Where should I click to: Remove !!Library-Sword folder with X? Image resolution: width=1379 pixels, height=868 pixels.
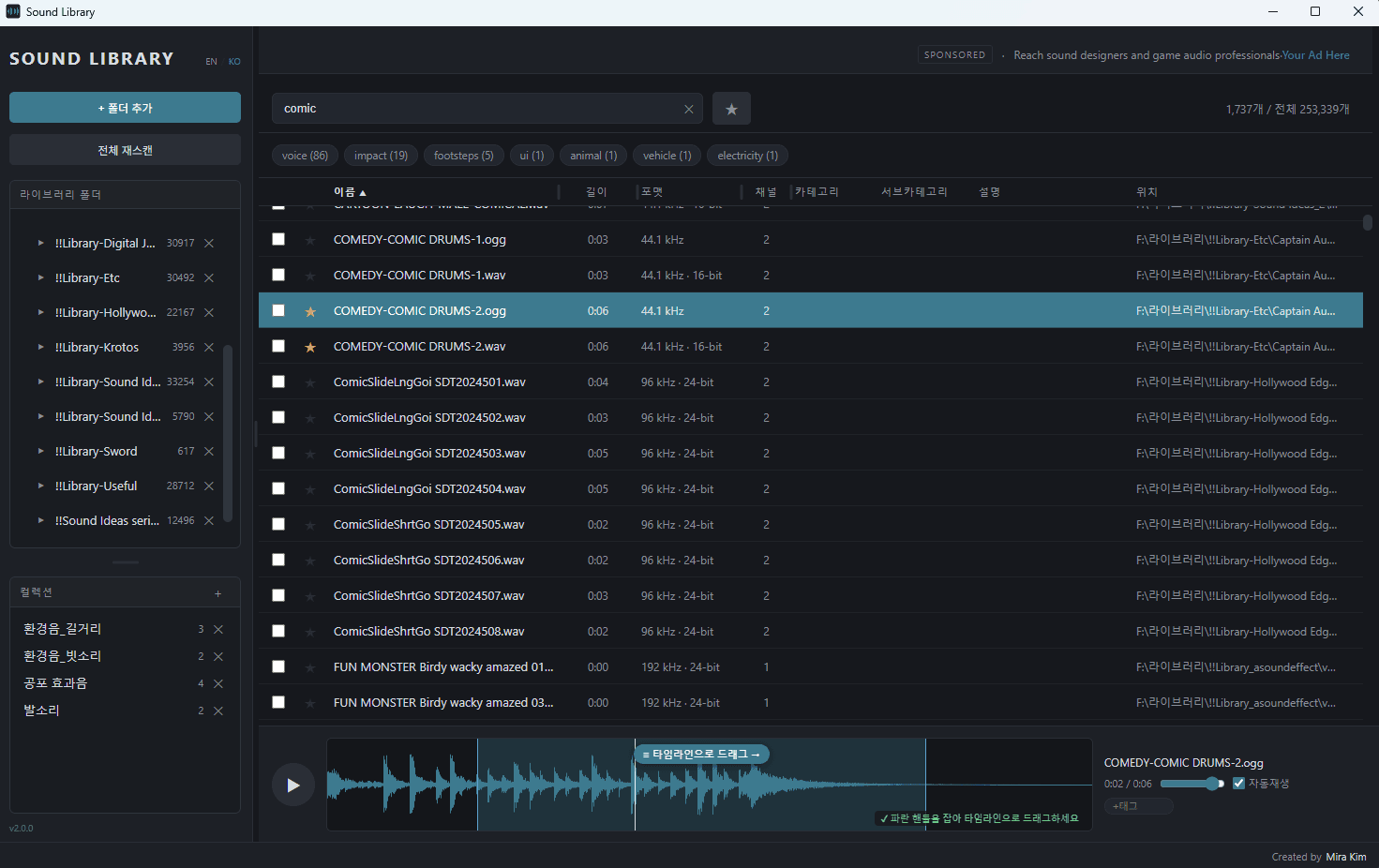(x=209, y=451)
